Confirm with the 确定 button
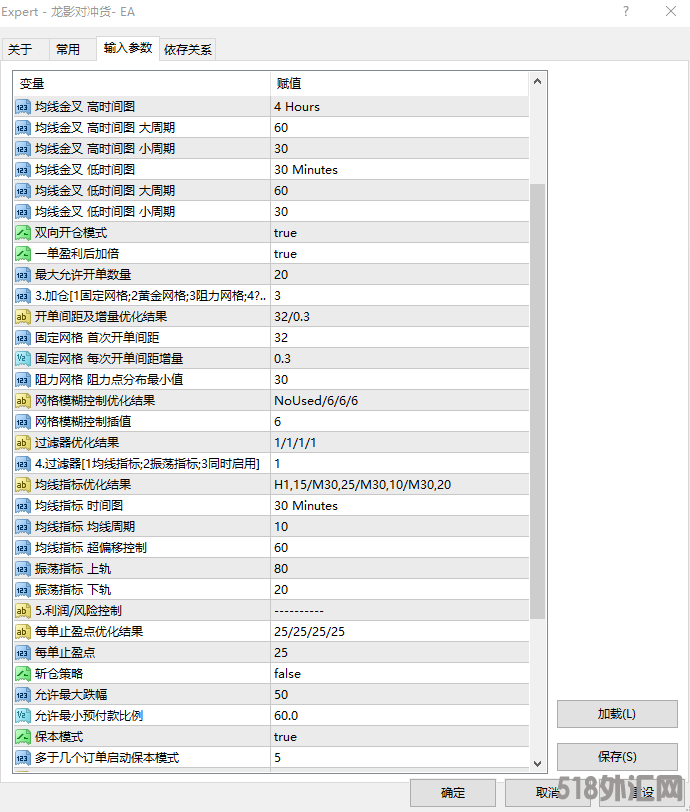This screenshot has height=812, width=690. 453,793
